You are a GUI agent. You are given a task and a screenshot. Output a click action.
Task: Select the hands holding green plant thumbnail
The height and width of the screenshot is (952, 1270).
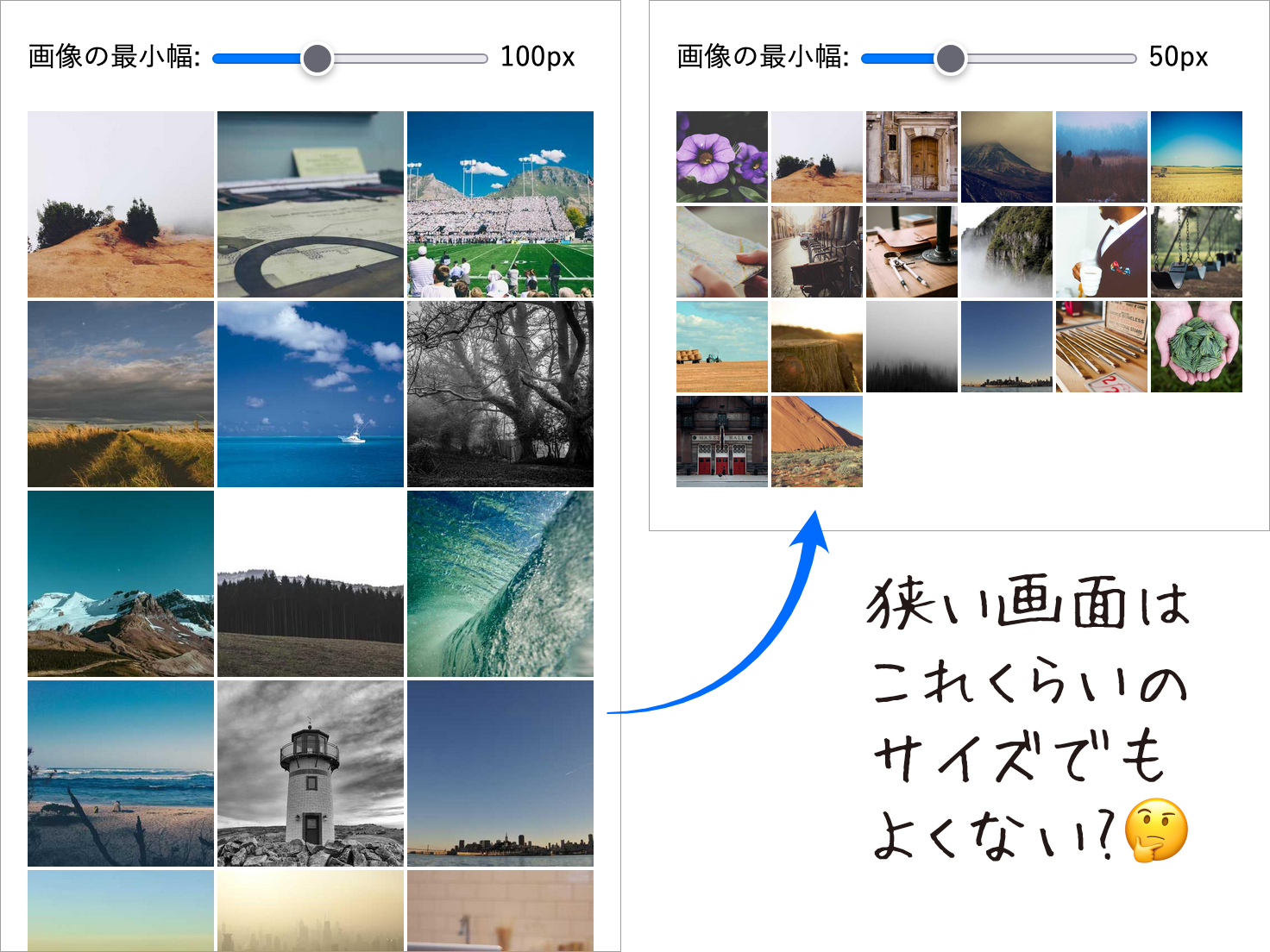[1197, 347]
